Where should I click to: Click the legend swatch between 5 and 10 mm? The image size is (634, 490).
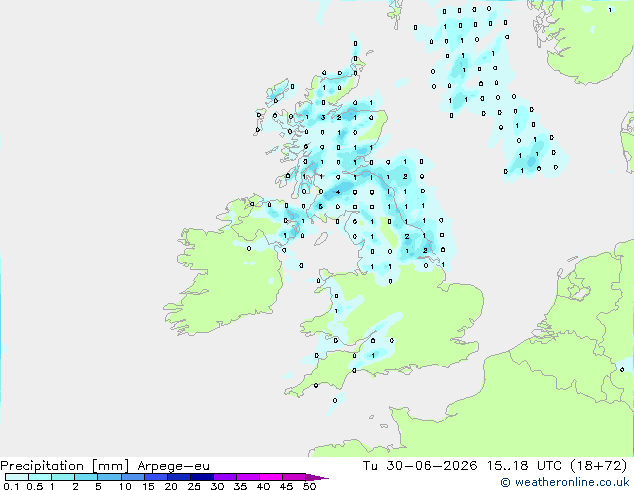109,477
